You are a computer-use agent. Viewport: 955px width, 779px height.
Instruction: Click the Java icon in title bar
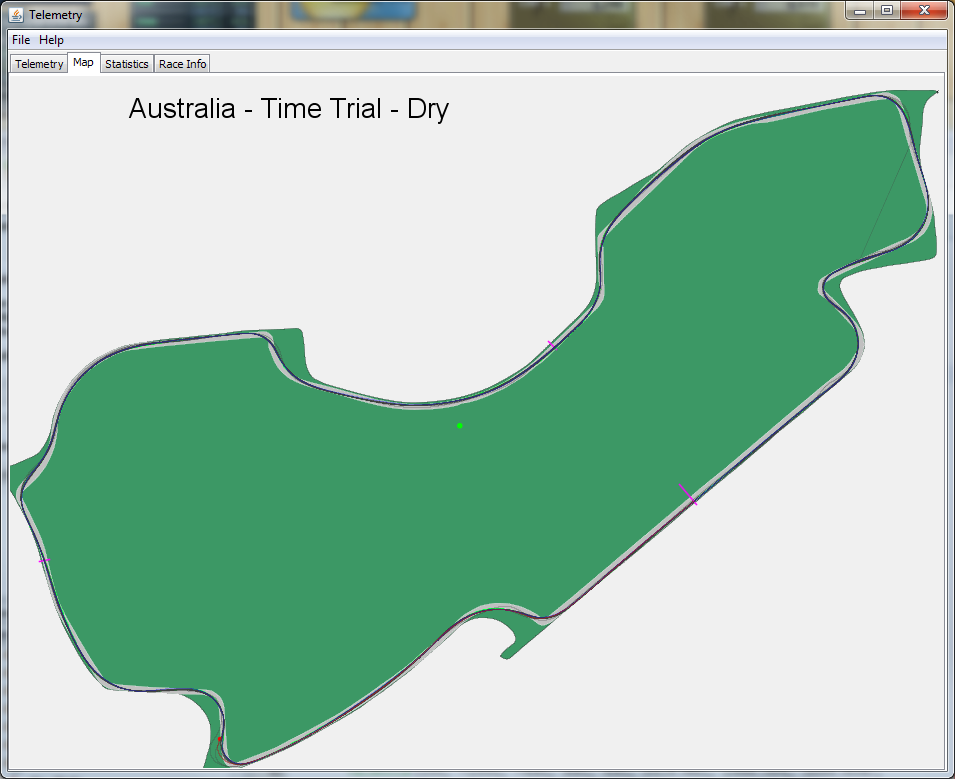(16, 15)
